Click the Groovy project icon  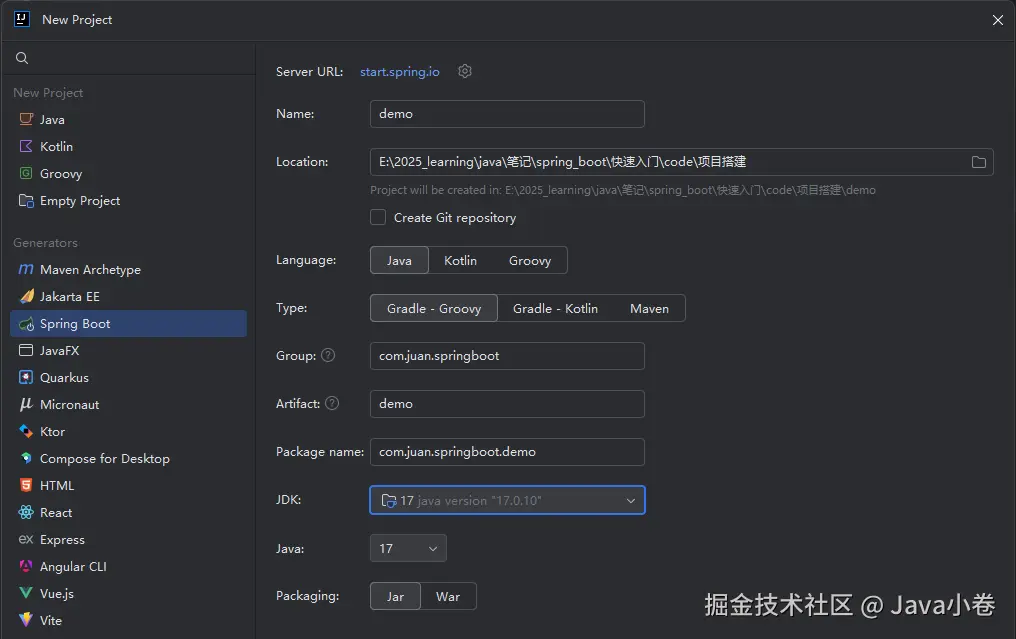point(26,173)
